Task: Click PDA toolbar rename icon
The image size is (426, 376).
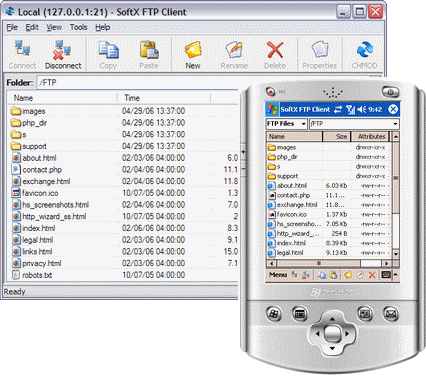Action: coord(360,275)
